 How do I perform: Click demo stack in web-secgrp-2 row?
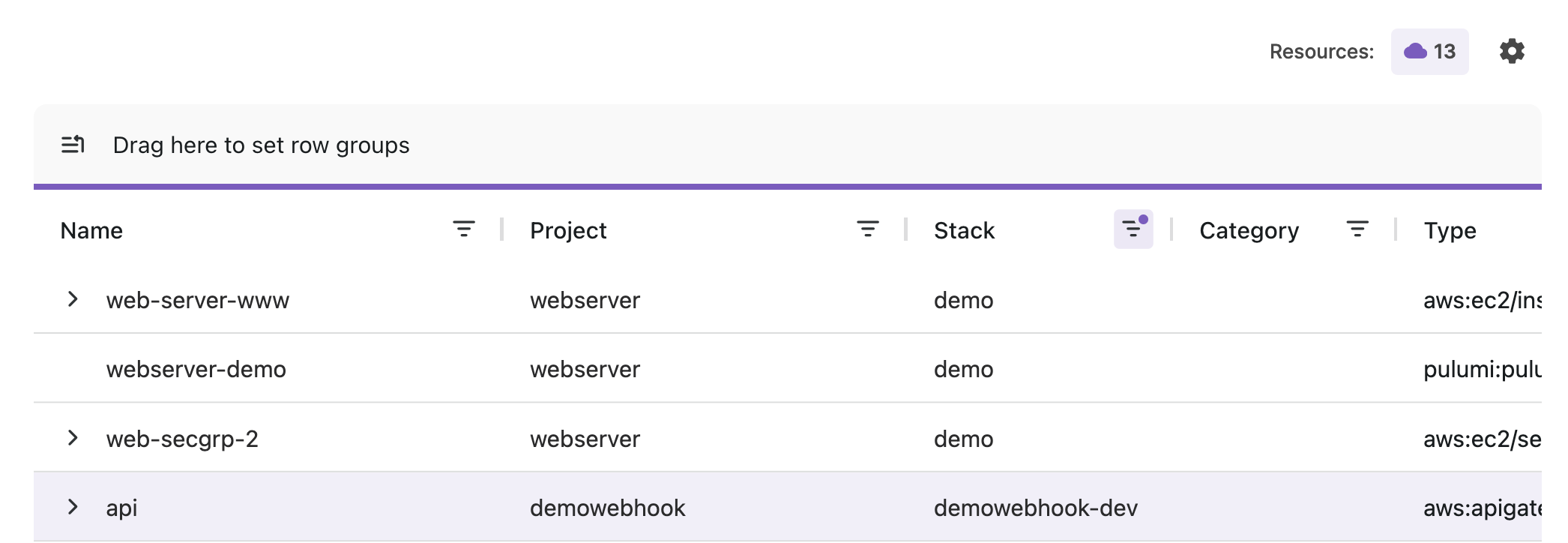[x=963, y=439]
